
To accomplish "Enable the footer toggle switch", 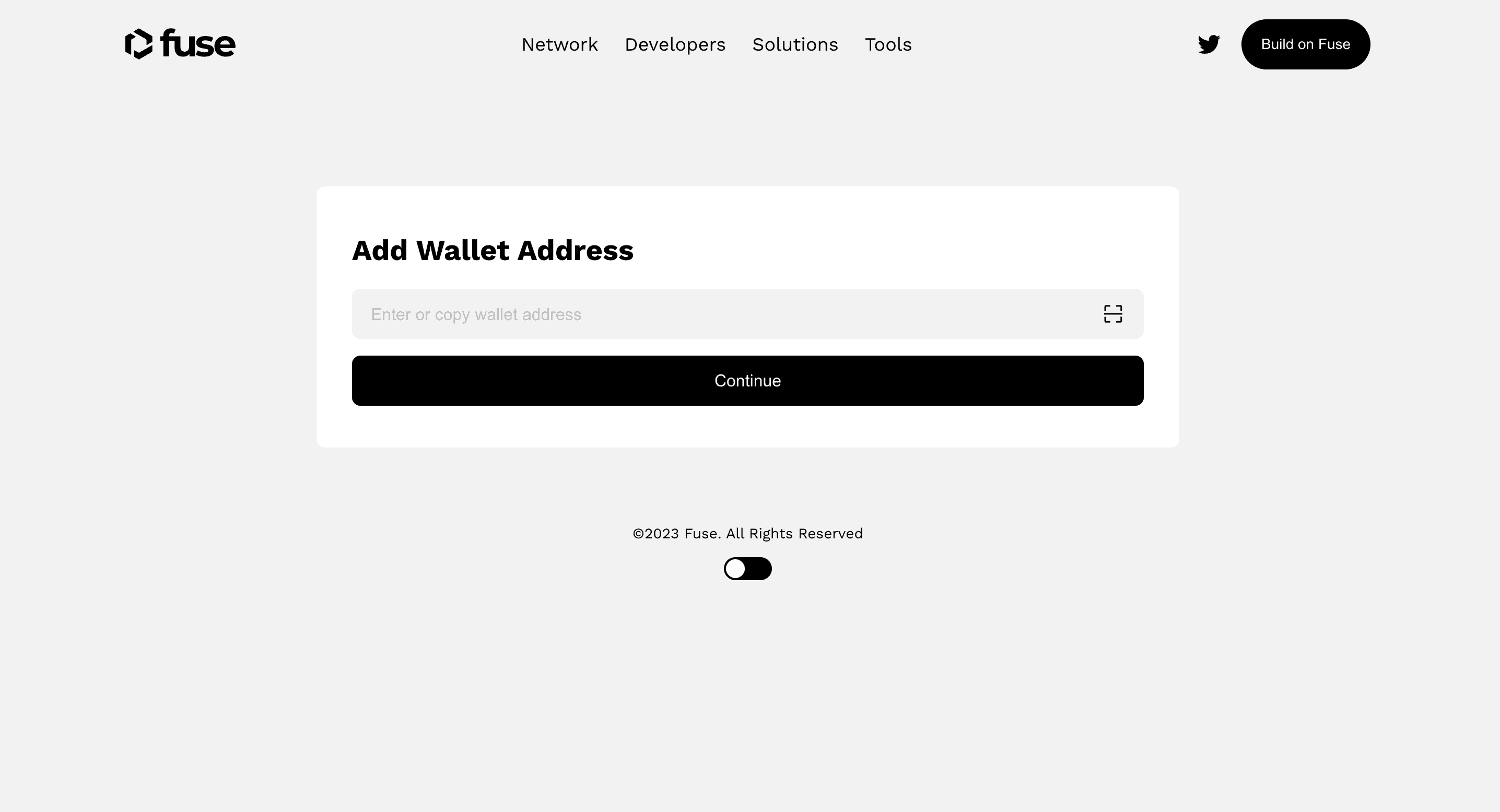I will 748,568.
